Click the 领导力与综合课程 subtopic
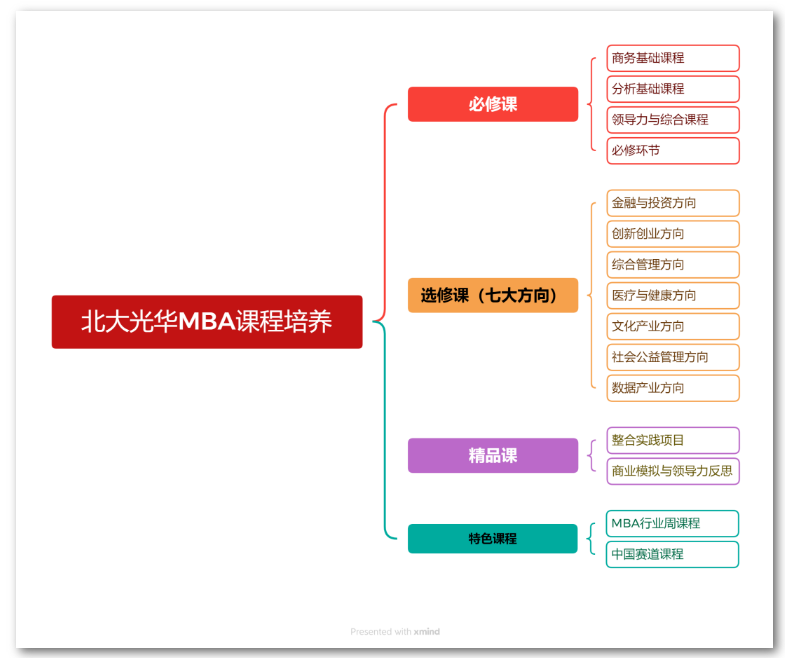This screenshot has width=785, height=658. point(673,120)
